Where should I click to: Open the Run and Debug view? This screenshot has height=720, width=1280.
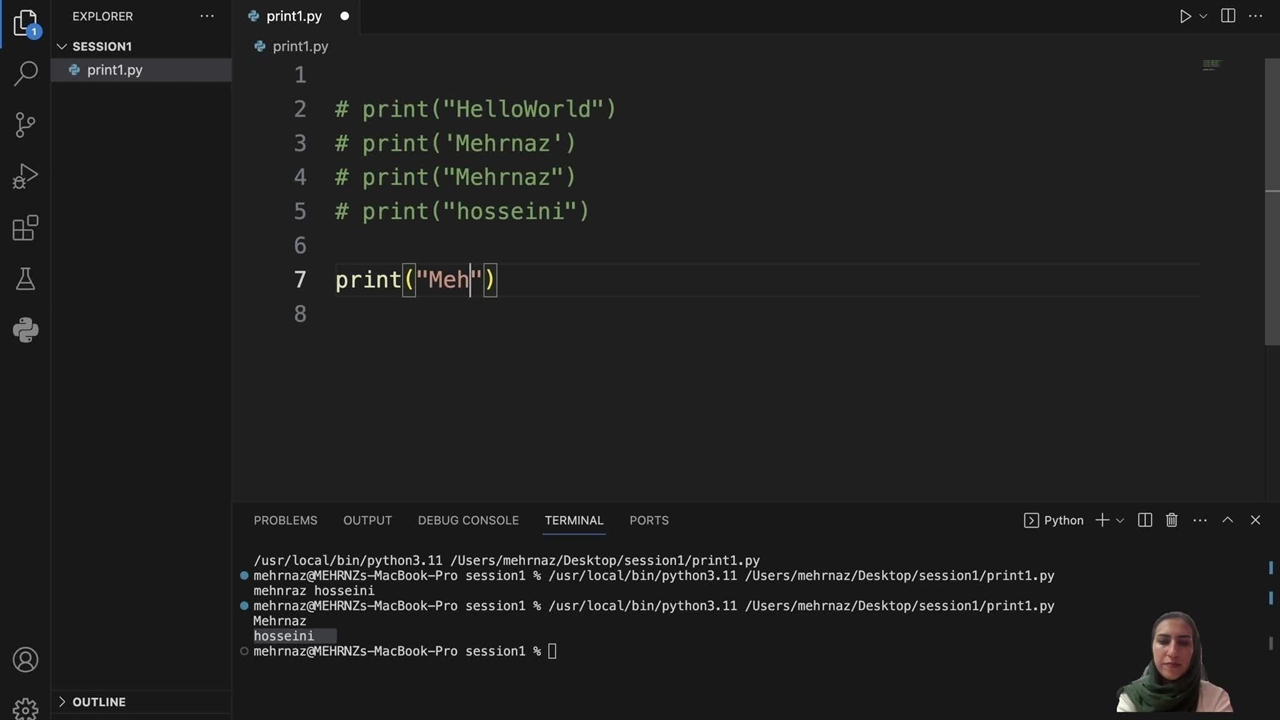coord(26,176)
